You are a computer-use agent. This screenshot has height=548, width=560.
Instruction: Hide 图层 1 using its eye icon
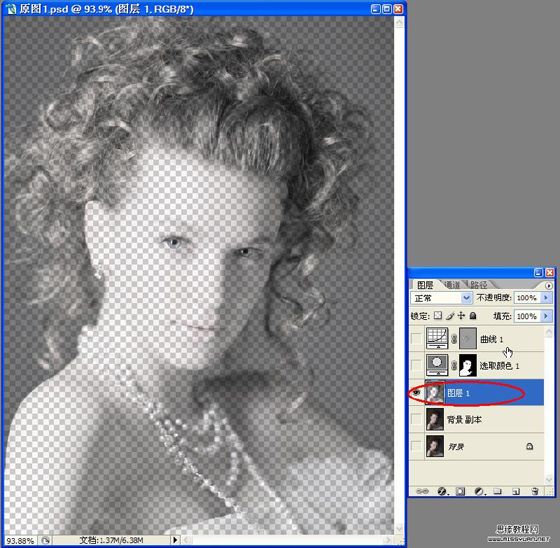pos(417,392)
